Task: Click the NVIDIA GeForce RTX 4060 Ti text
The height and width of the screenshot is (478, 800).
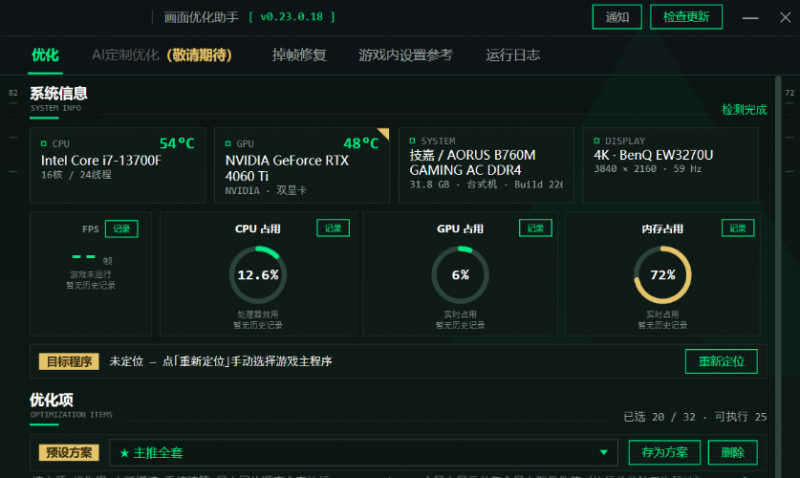Action: coord(287,168)
